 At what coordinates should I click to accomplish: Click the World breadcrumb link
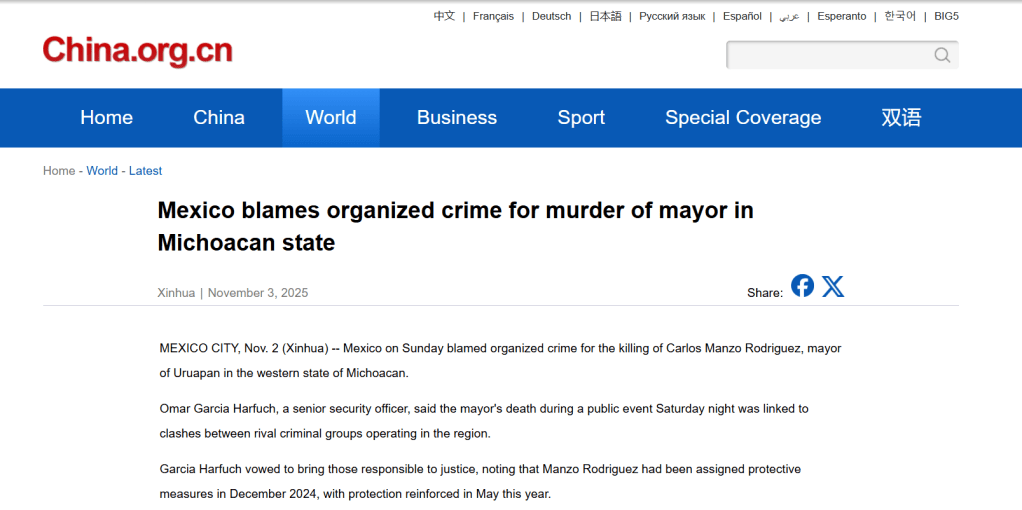102,171
